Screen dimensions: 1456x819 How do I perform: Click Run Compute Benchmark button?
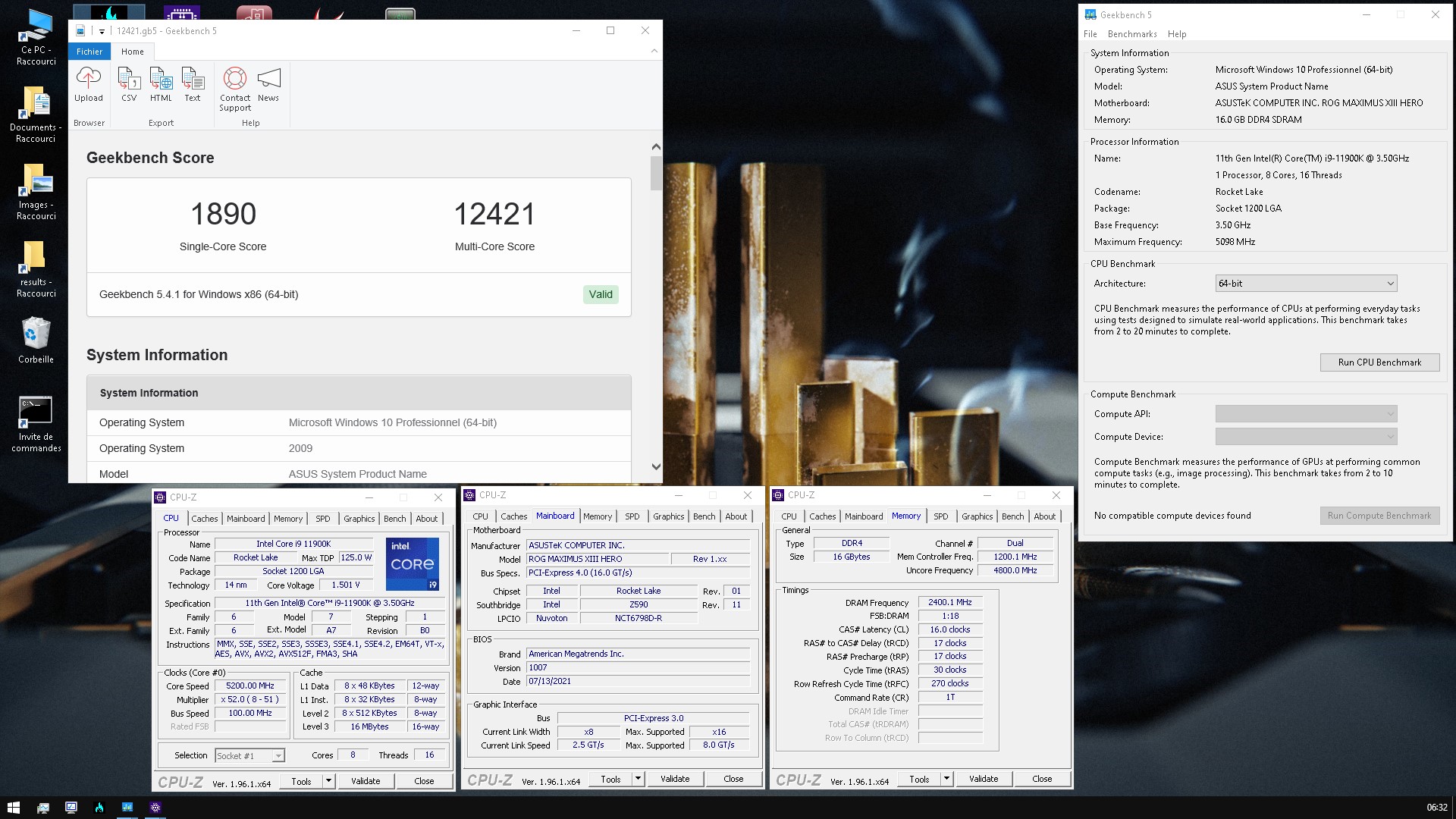1379,516
